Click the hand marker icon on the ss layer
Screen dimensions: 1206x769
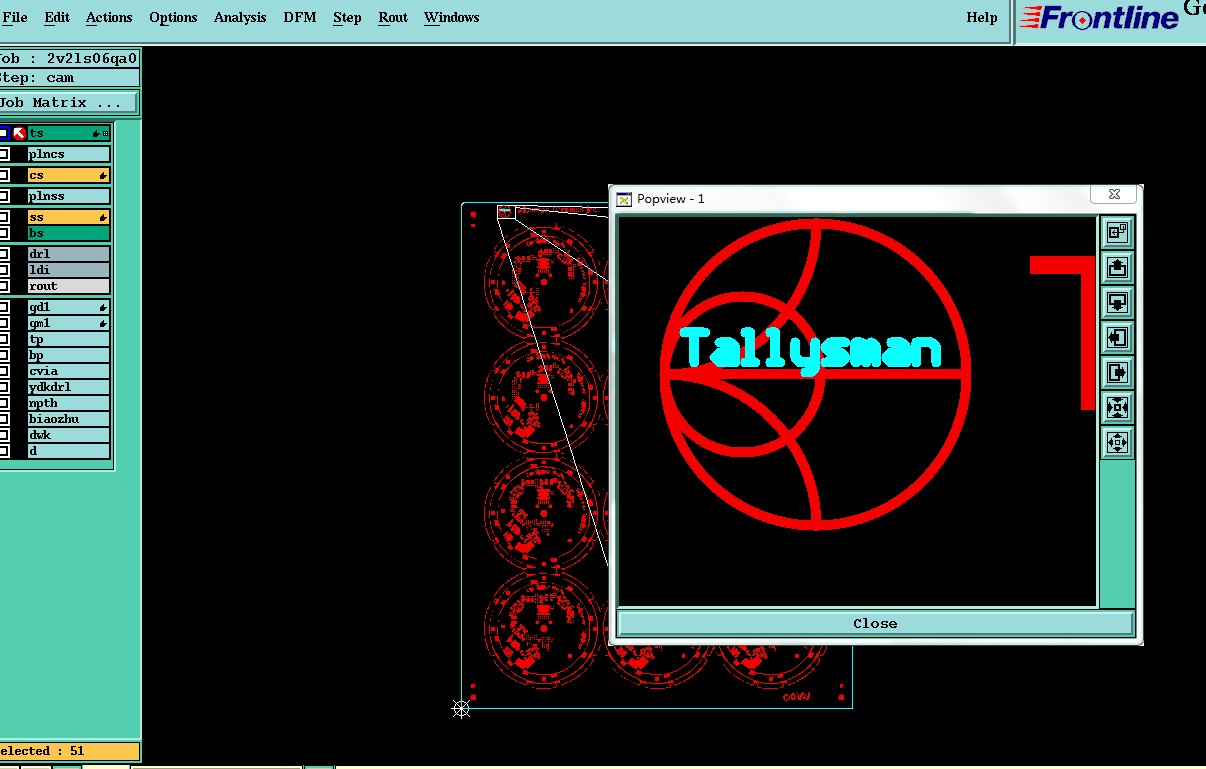[x=104, y=218]
